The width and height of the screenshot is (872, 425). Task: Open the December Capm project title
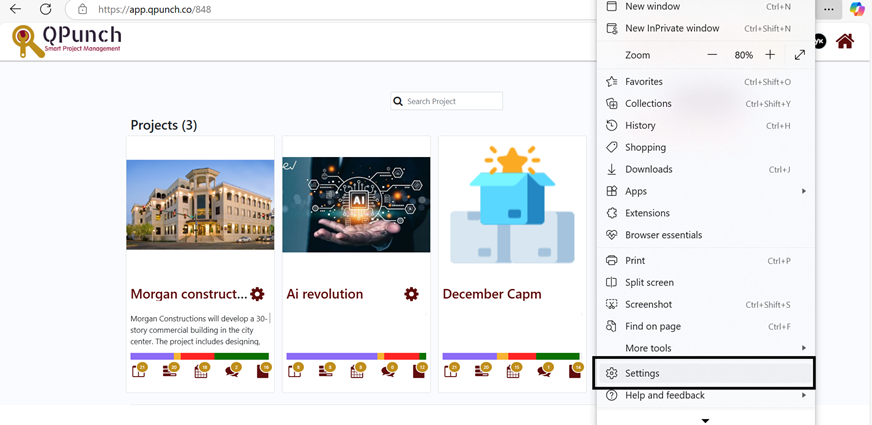click(x=492, y=294)
